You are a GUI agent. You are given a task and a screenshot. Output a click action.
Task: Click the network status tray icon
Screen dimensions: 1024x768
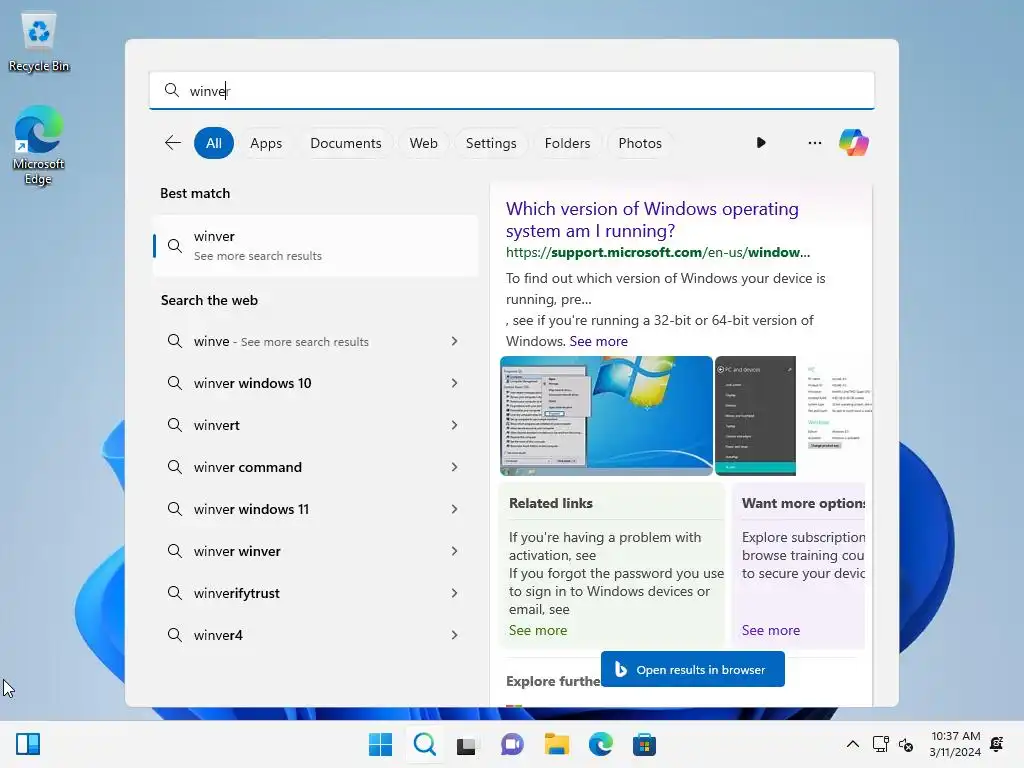click(x=880, y=744)
